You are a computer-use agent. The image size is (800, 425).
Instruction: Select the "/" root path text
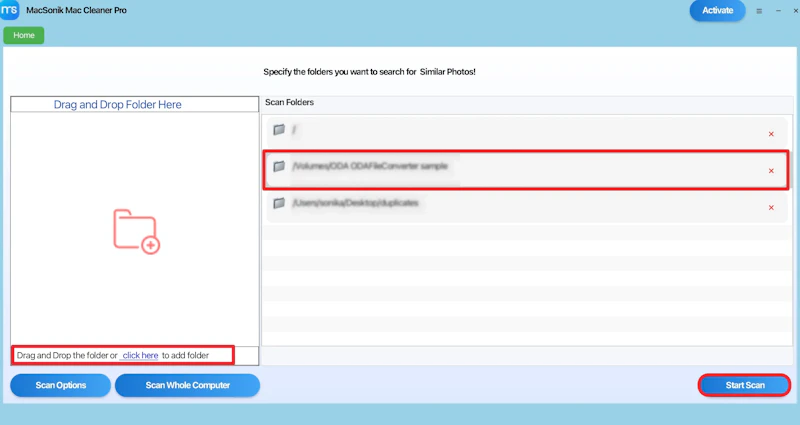(x=294, y=130)
